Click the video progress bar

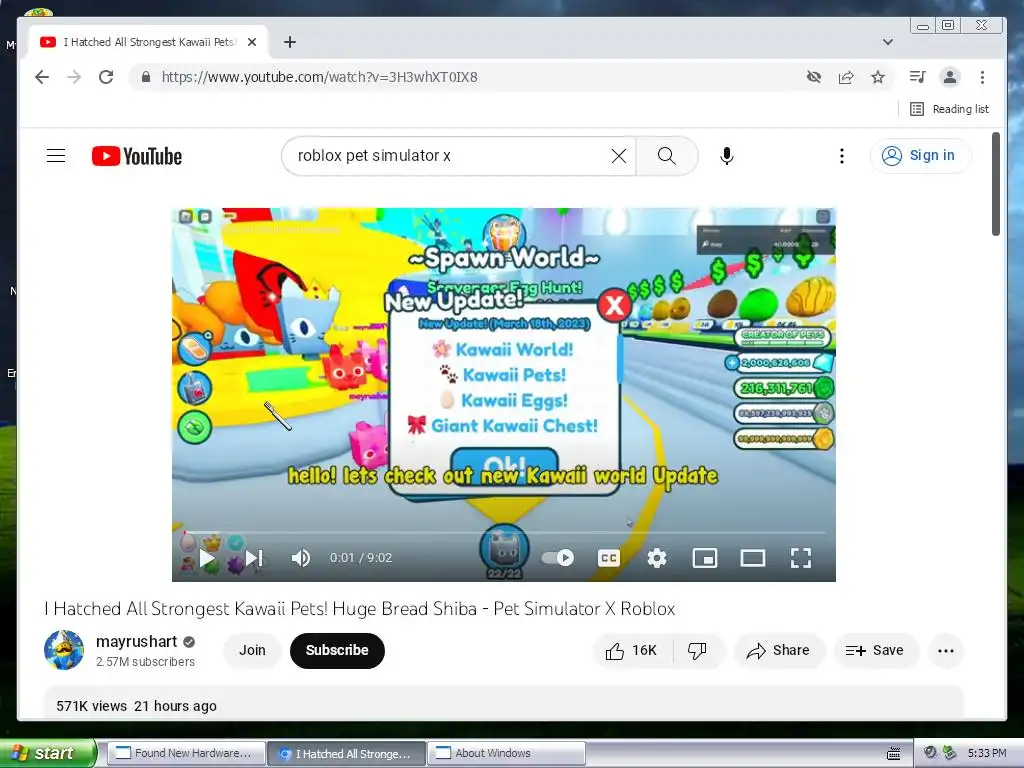[x=504, y=533]
